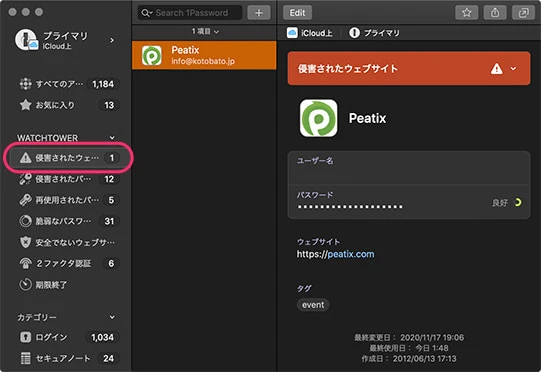Focus the Search 1Password field
The image size is (541, 372).
point(190,13)
